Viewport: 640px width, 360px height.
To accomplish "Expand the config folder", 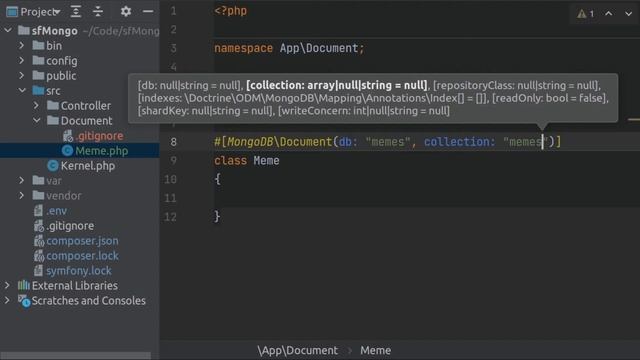I will pyautogui.click(x=22, y=60).
